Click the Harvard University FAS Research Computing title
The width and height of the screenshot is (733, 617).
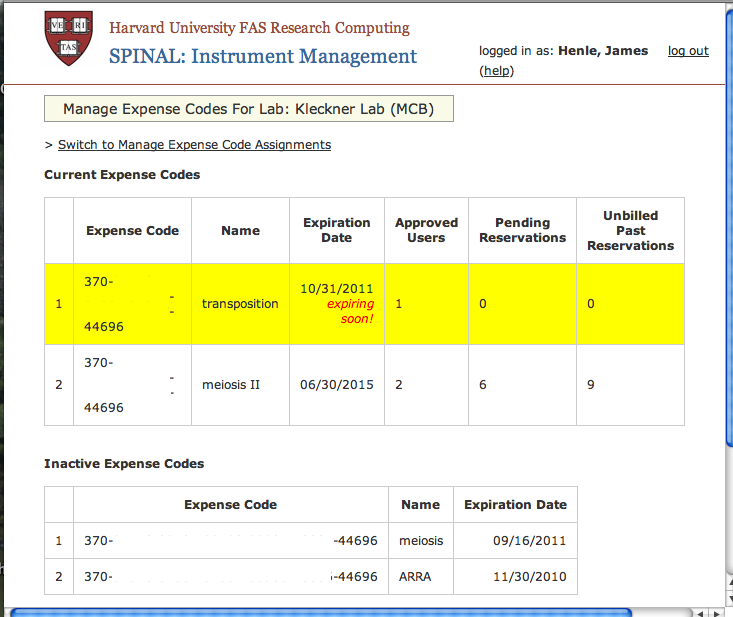pos(259,28)
